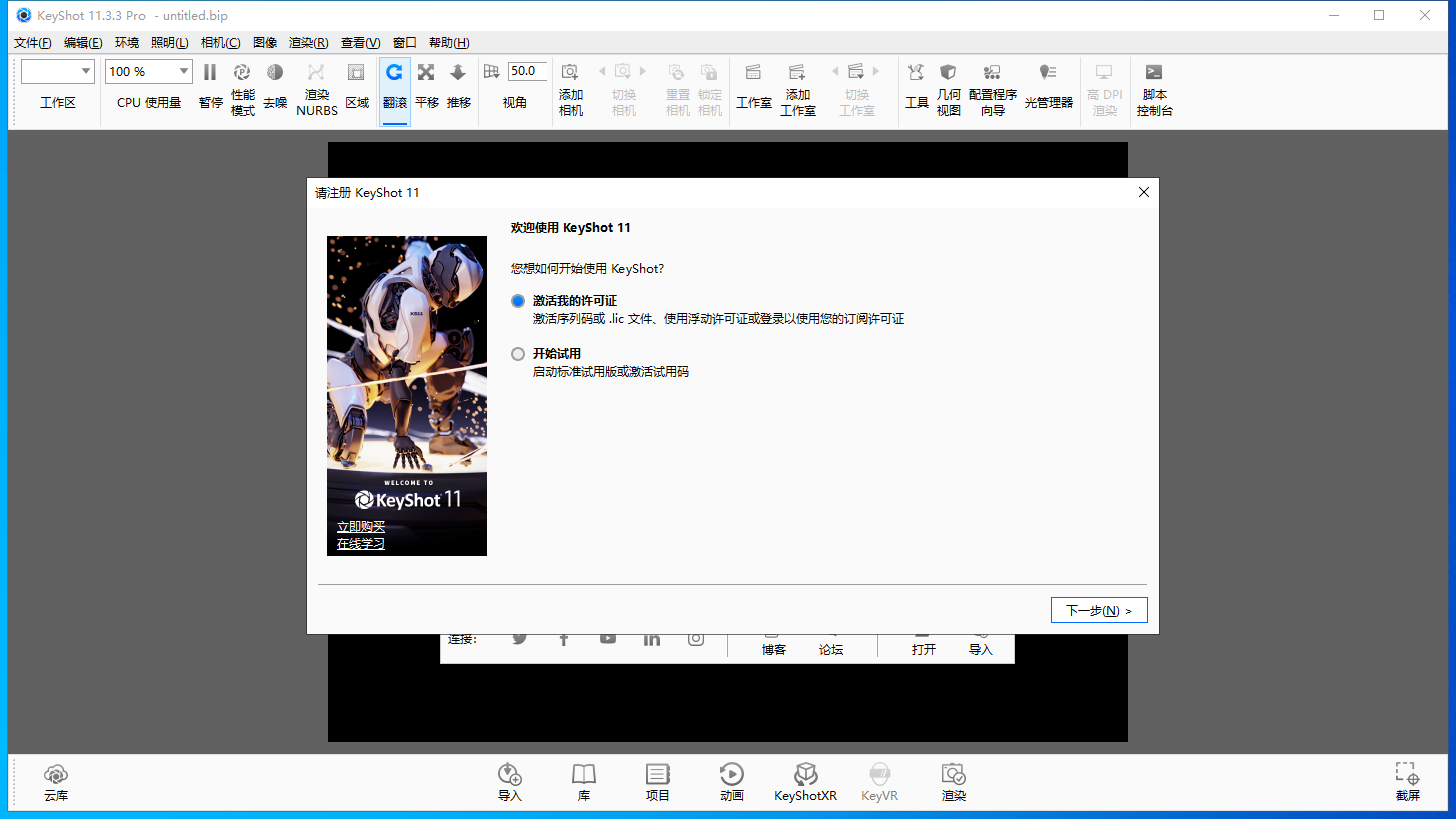1456x819 pixels.
Task: Select the 开始试用 radio button
Action: click(x=517, y=354)
